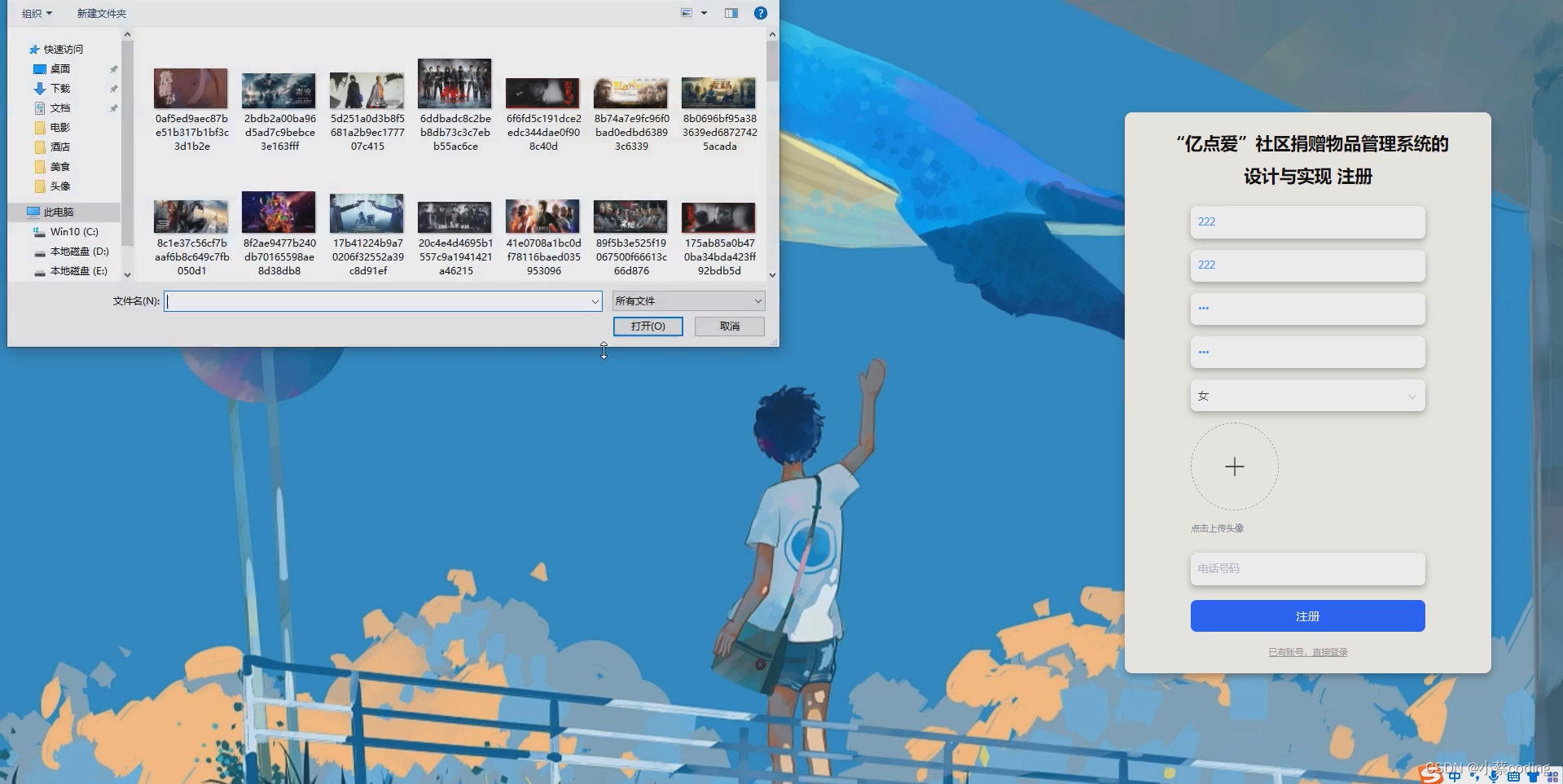Viewport: 1563px width, 784px height.
Task: Open the gender dropdown showing 女
Action: pyautogui.click(x=1308, y=396)
